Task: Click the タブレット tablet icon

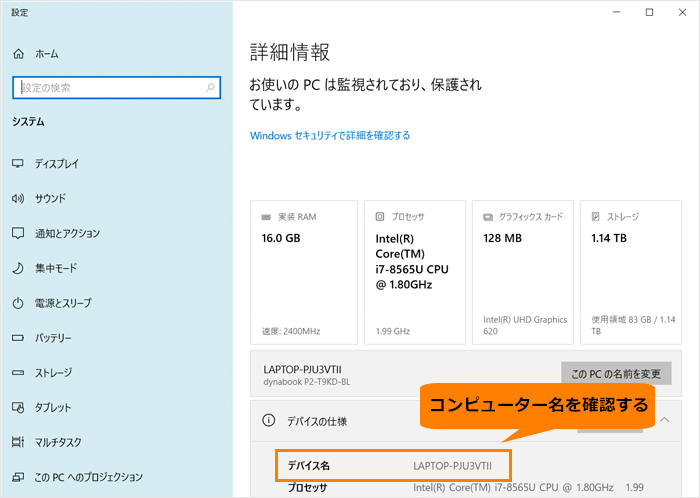Action: coord(18,407)
